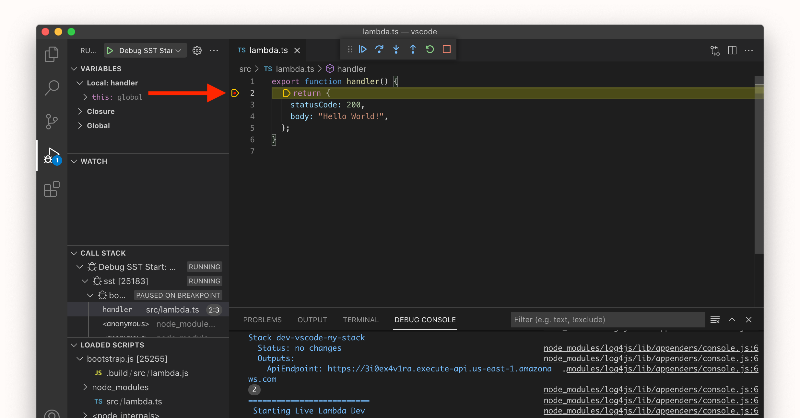
Task: Step over in the debug toolbar
Action: coord(379,50)
